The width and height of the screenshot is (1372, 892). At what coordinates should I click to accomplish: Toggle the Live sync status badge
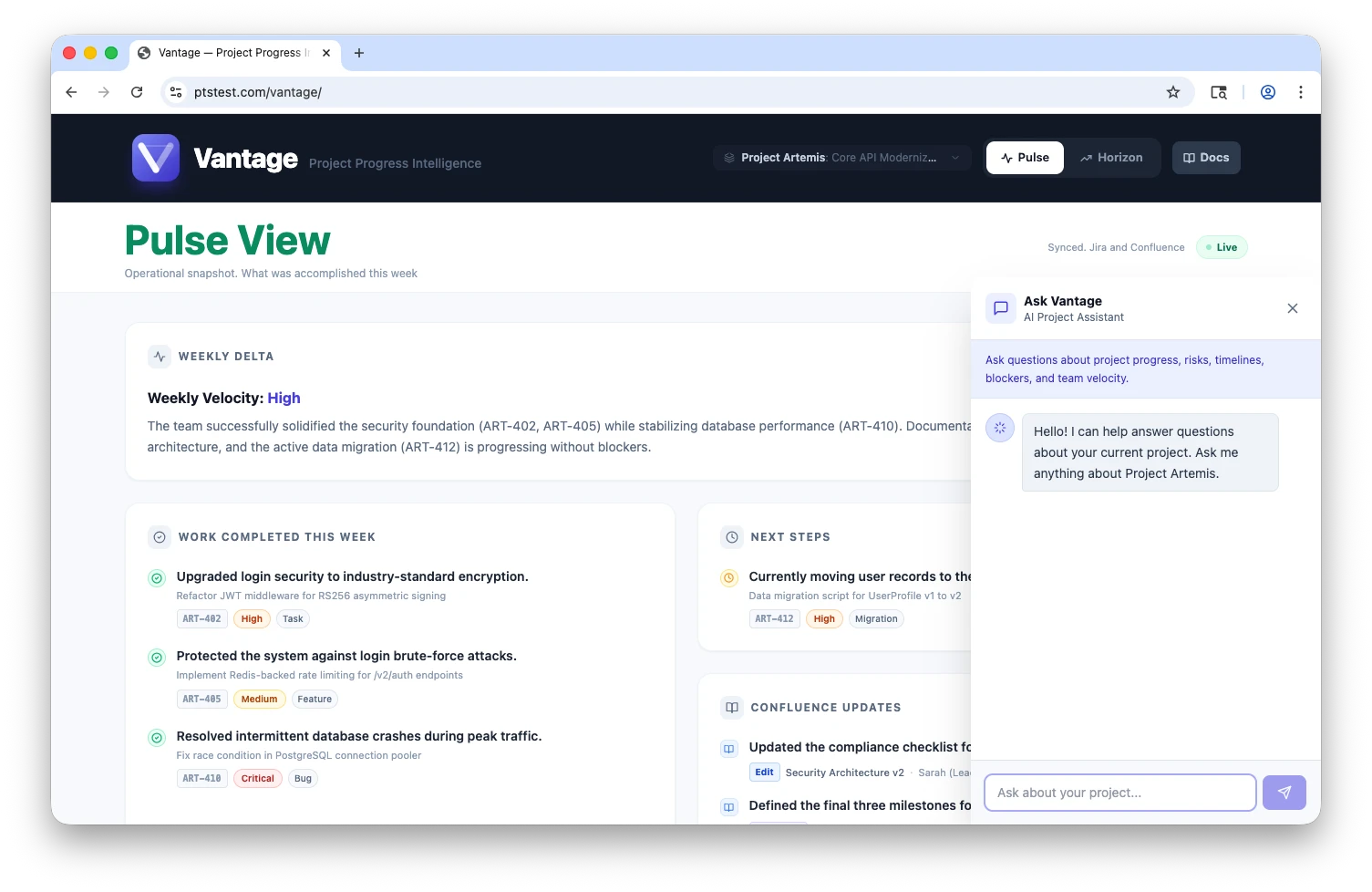point(1221,247)
